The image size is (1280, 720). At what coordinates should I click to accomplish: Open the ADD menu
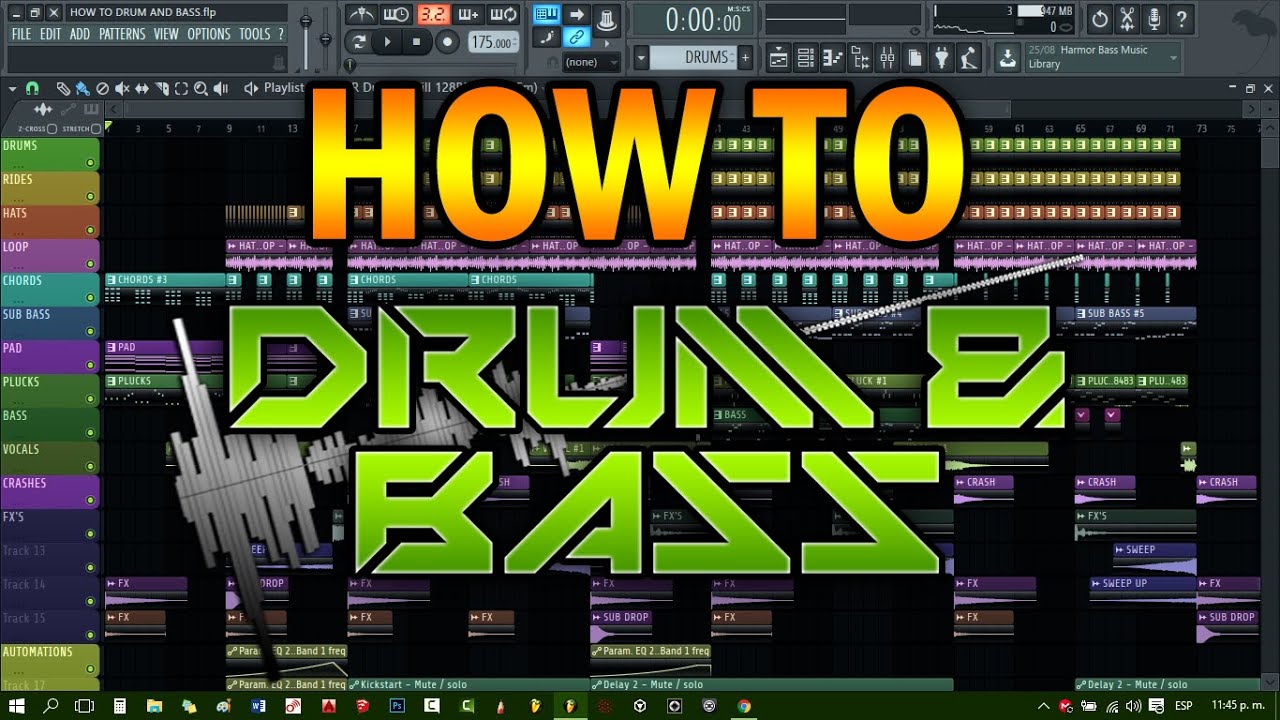[80, 34]
